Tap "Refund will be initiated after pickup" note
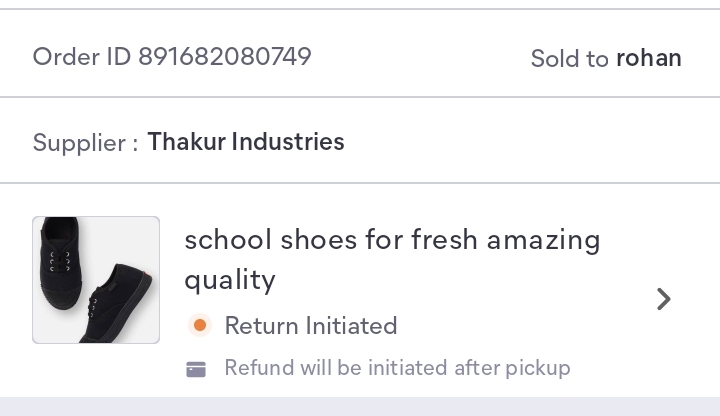720x416 pixels. coord(398,368)
